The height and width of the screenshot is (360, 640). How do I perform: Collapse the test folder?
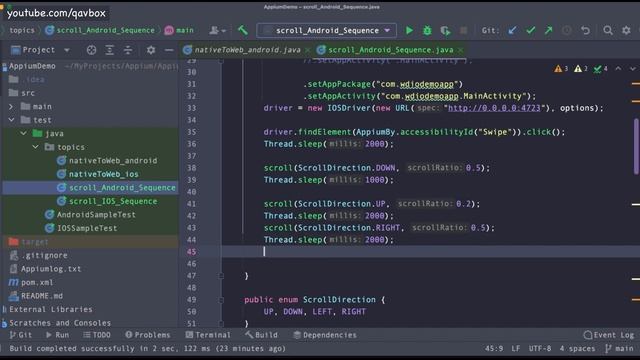point(11,120)
